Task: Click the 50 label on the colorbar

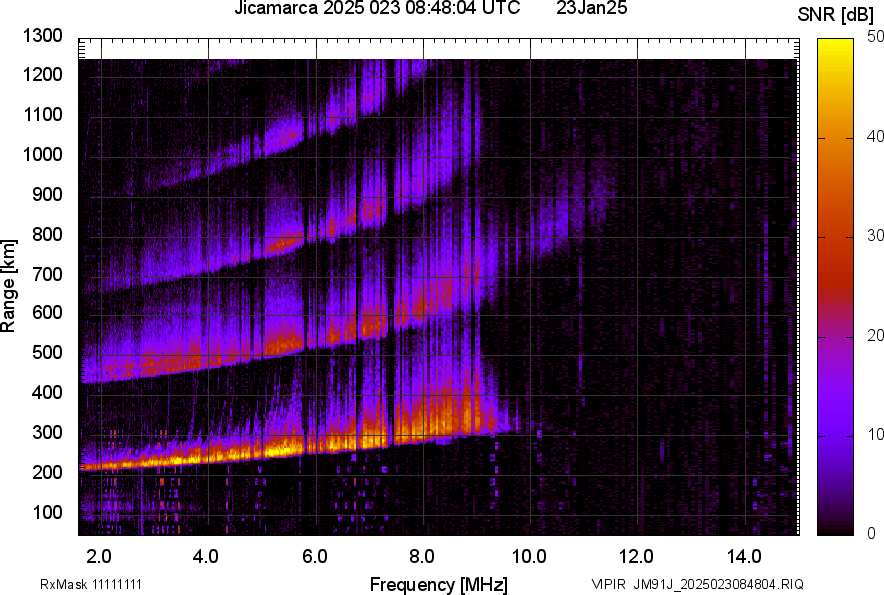Action: pos(877,36)
